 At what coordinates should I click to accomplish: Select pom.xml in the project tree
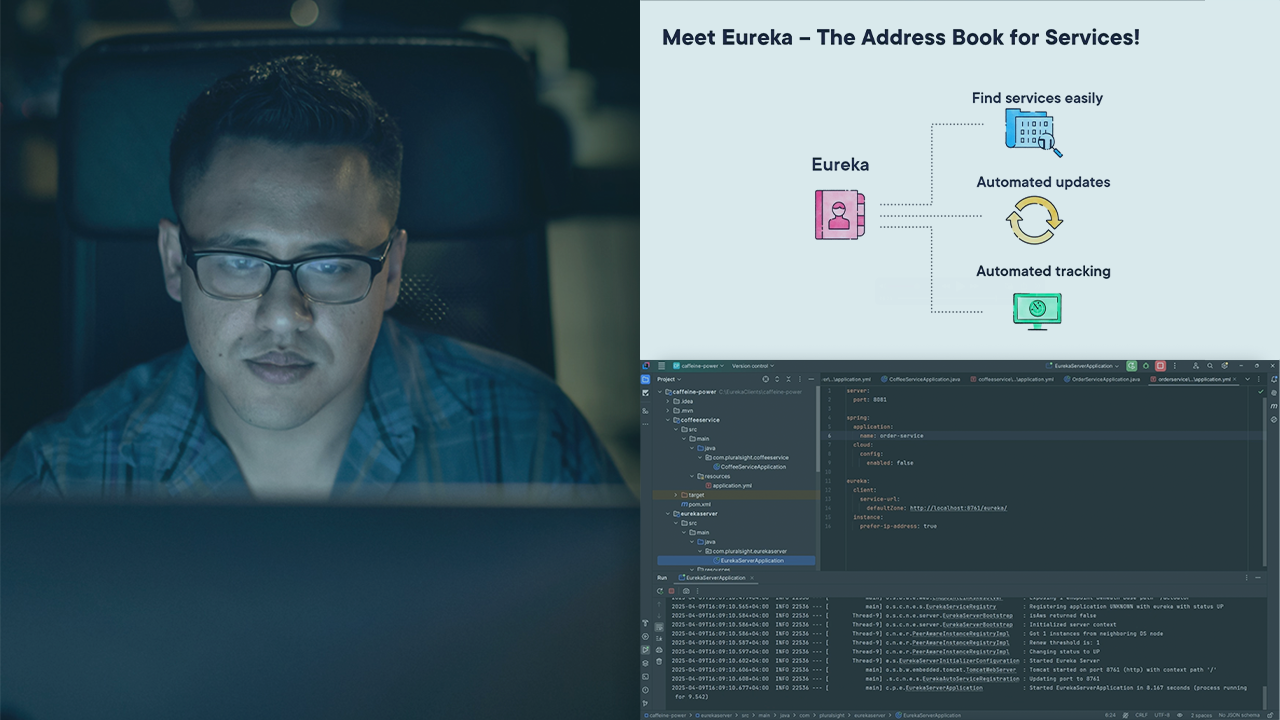point(699,504)
